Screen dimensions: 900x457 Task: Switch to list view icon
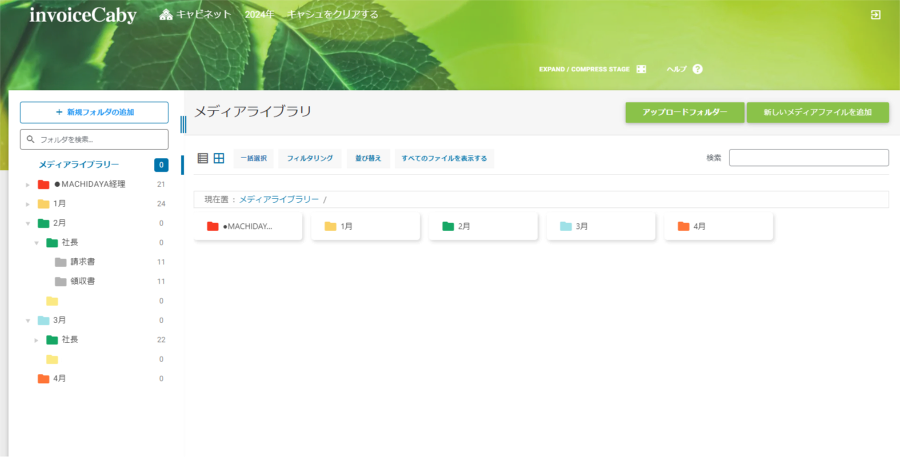point(203,158)
